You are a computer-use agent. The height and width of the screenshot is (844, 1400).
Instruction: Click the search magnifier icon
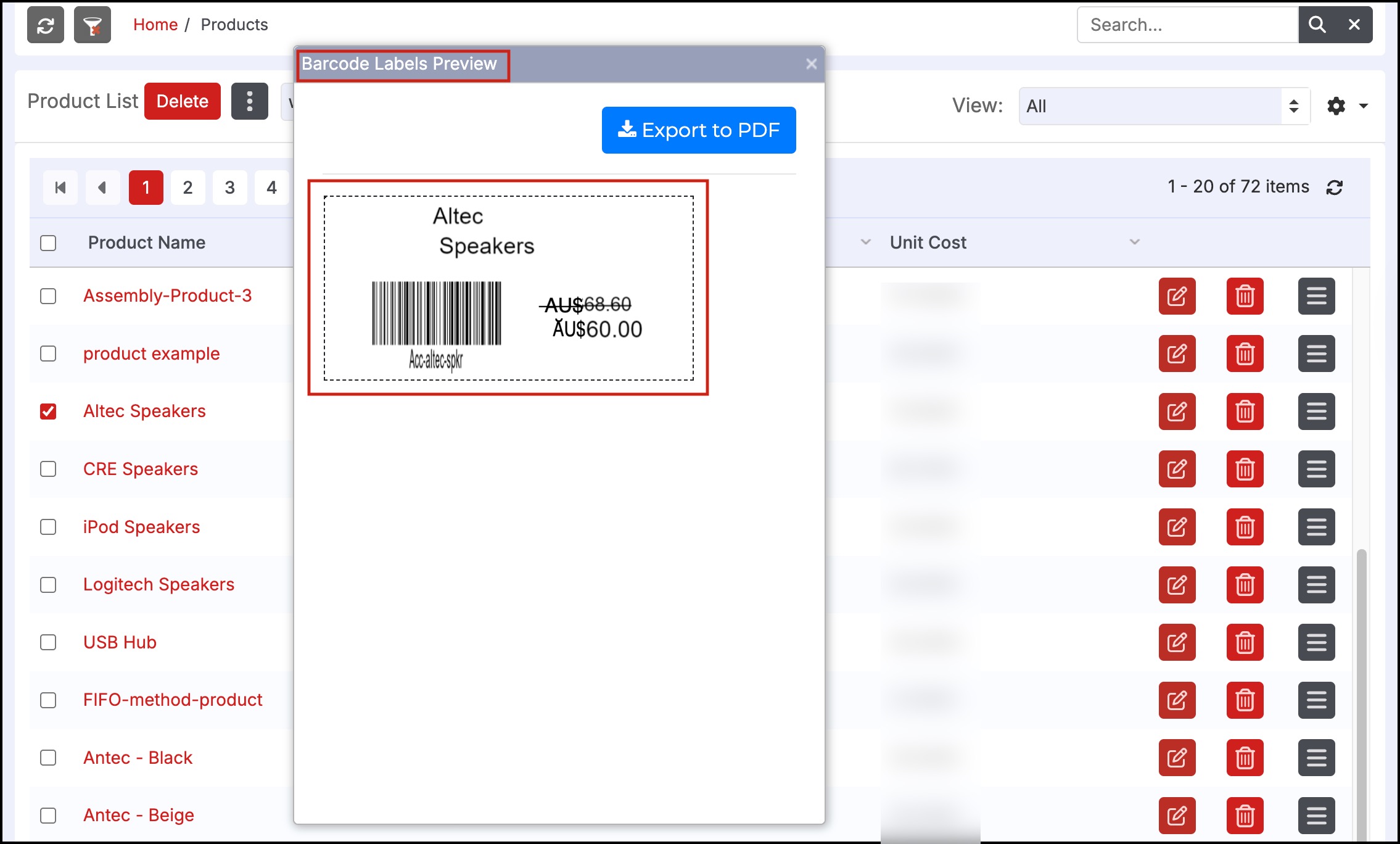tap(1317, 25)
